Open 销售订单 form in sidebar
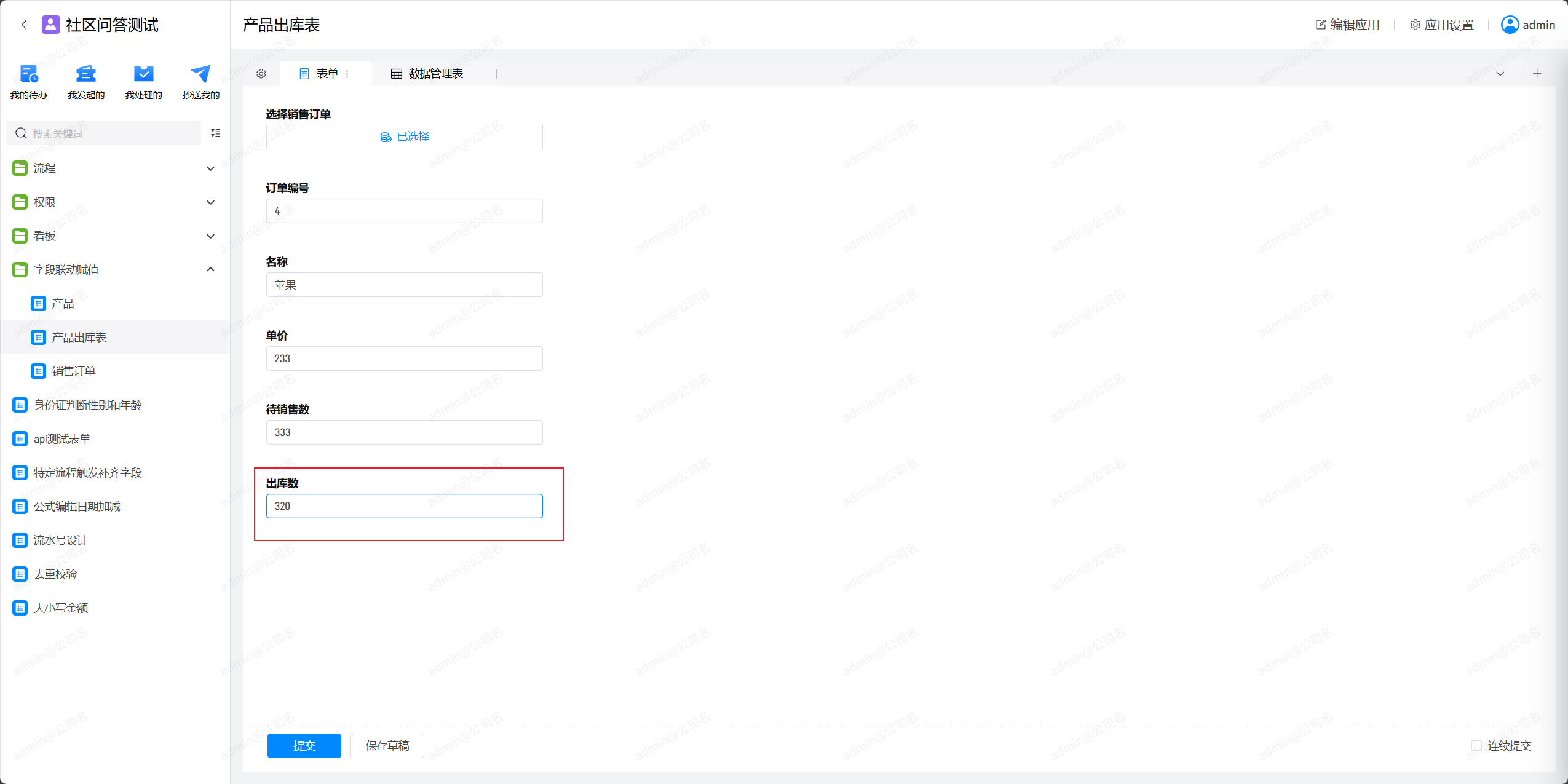The image size is (1568, 784). point(73,371)
